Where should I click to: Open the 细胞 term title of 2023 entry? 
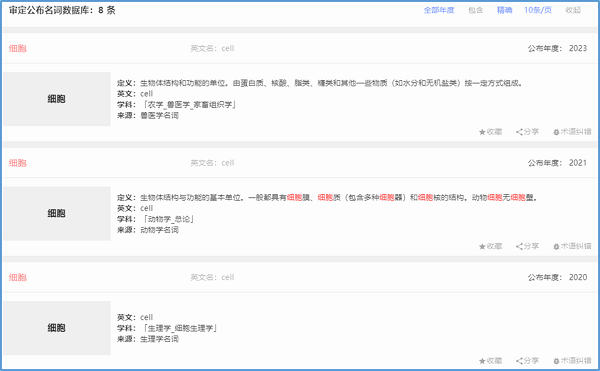(18, 48)
